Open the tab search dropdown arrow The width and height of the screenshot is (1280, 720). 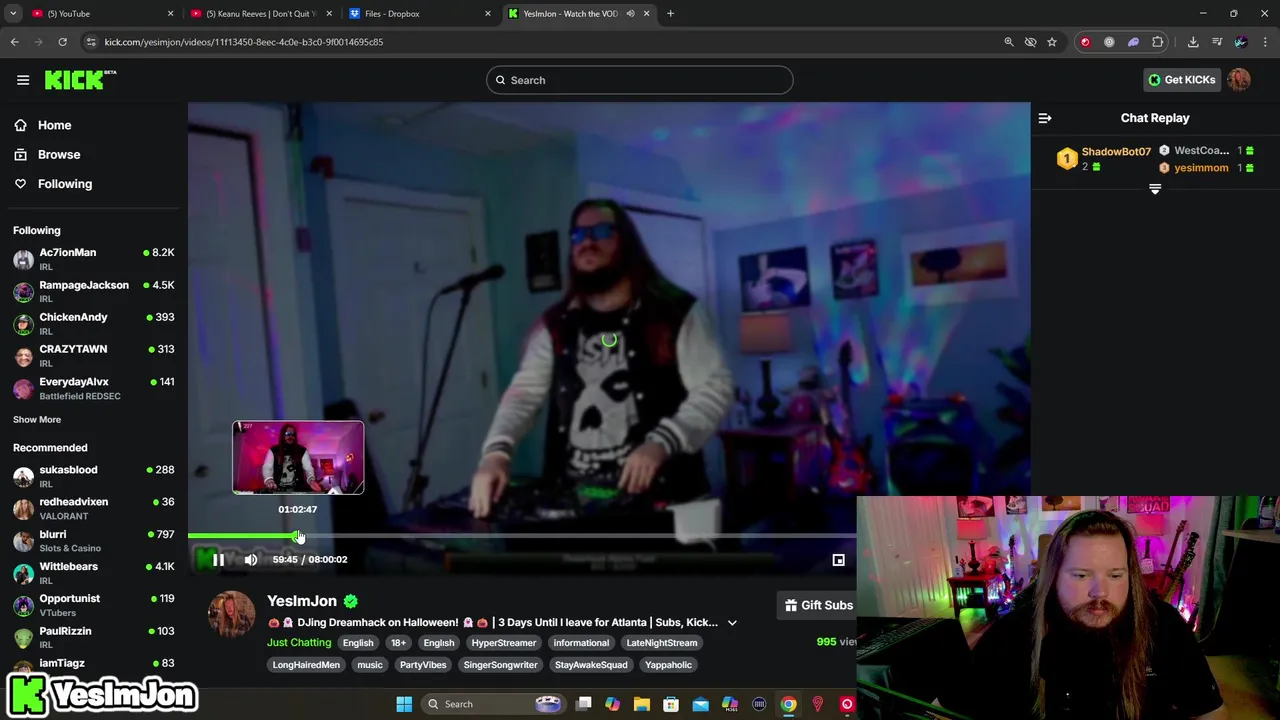pos(13,13)
